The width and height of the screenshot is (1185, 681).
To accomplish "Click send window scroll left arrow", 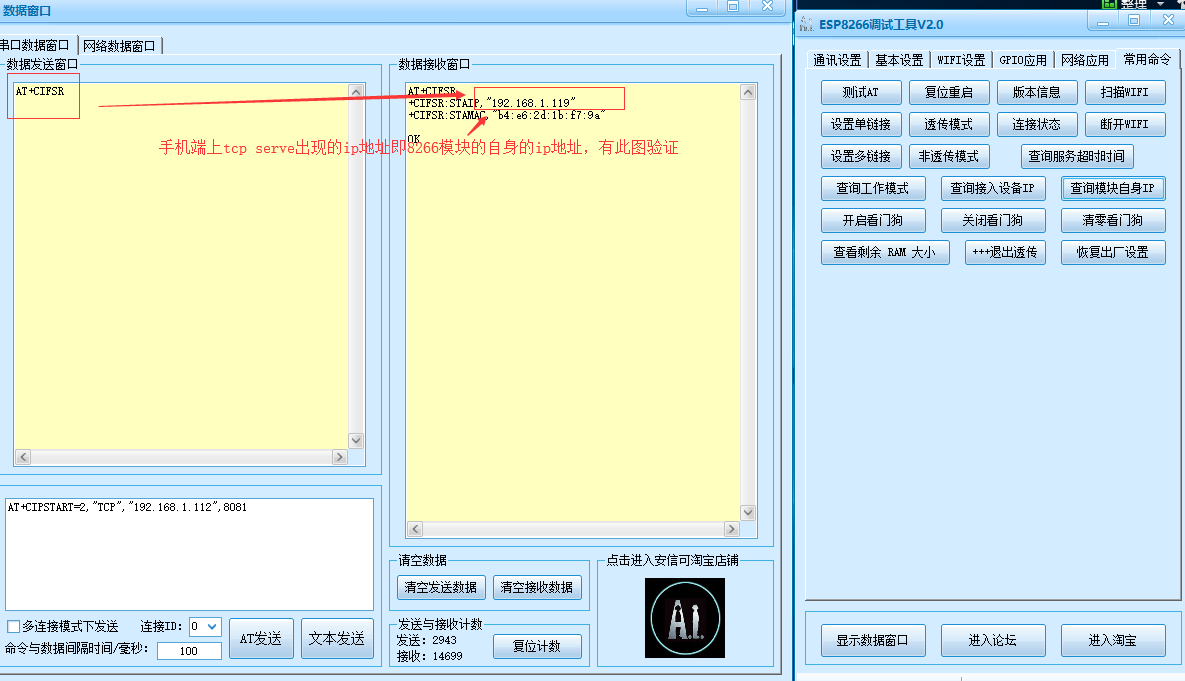I will (x=23, y=457).
